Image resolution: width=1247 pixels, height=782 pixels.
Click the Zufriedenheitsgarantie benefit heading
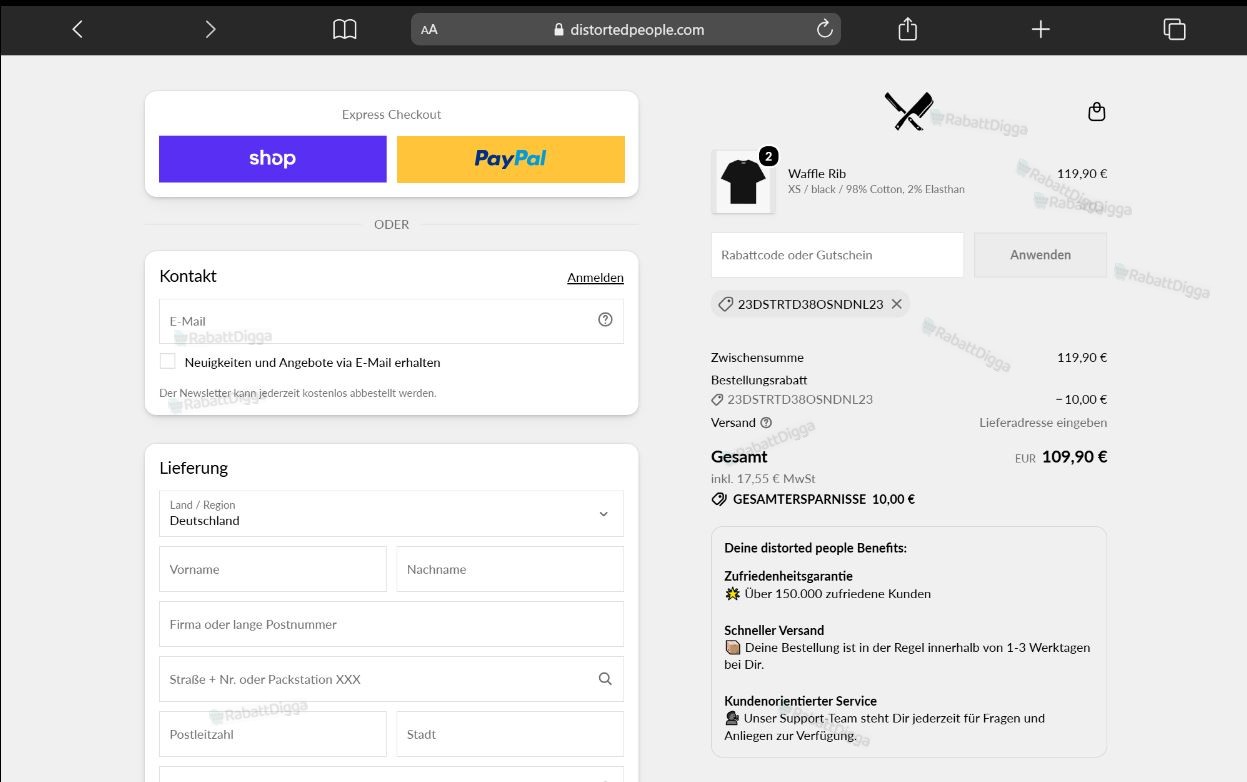pos(789,576)
